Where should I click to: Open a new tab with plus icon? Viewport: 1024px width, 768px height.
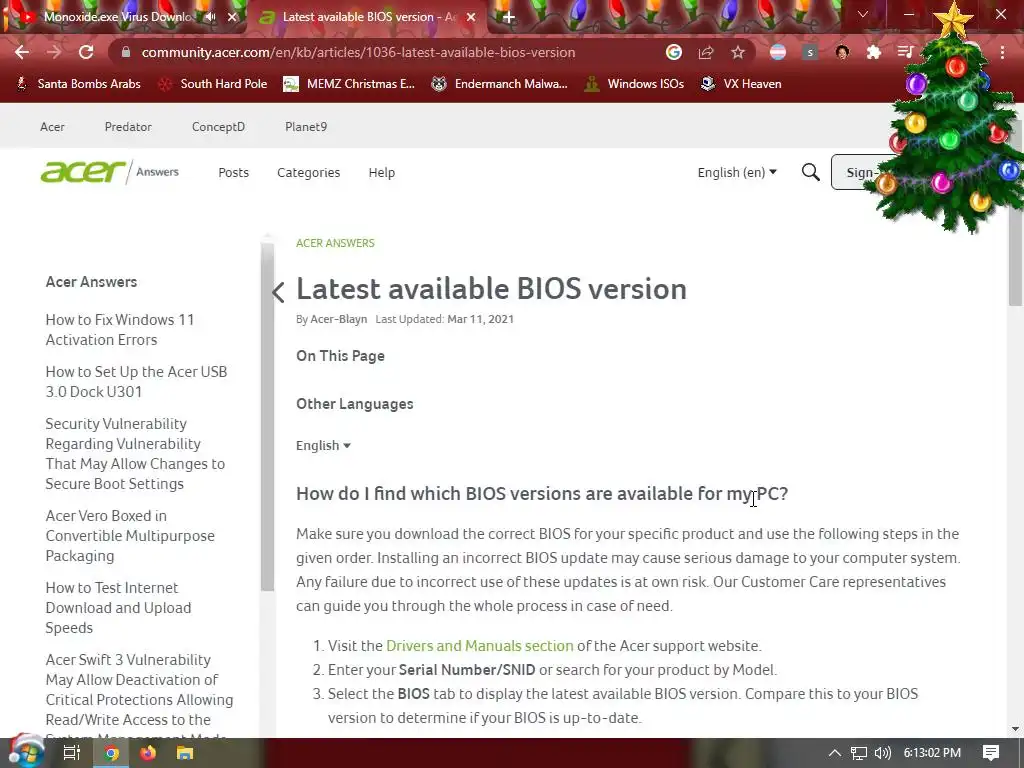(509, 18)
